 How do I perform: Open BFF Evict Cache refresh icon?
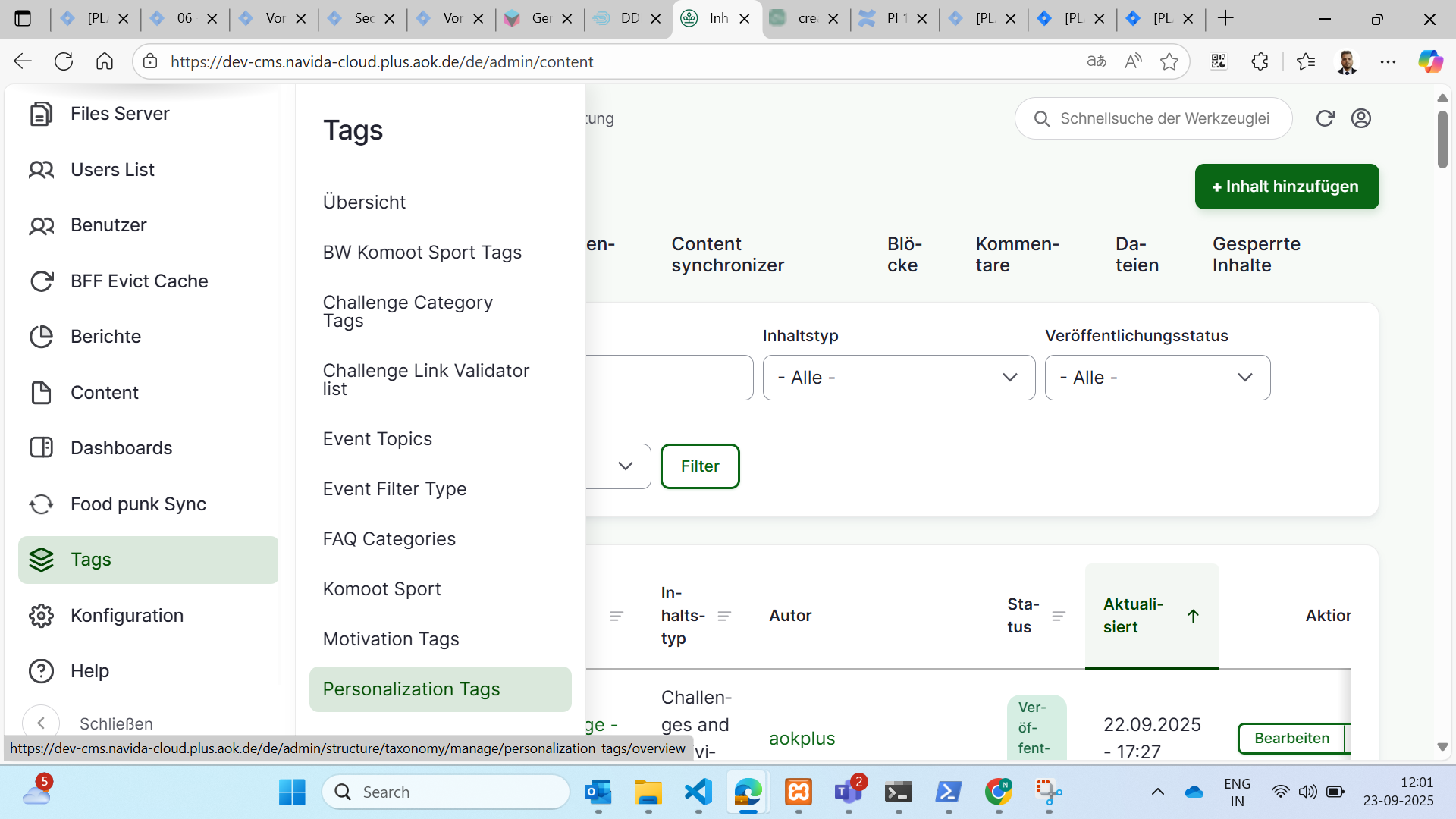pos(41,281)
